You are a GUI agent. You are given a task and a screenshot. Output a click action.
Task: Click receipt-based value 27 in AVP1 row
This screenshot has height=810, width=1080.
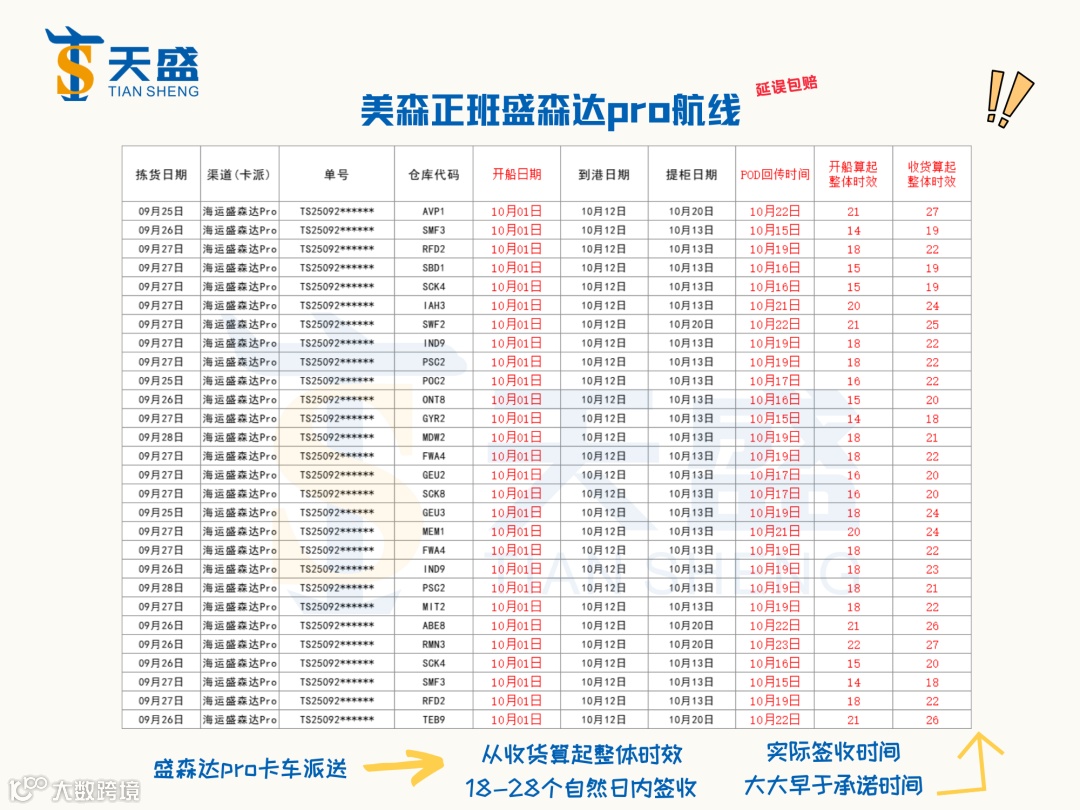point(932,211)
